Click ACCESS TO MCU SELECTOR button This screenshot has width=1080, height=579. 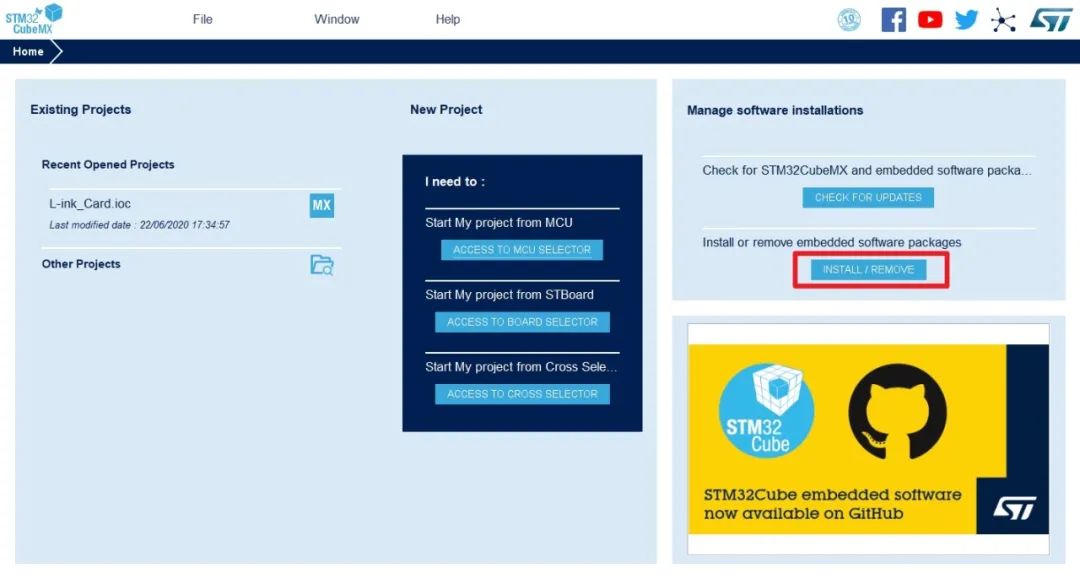coord(522,250)
